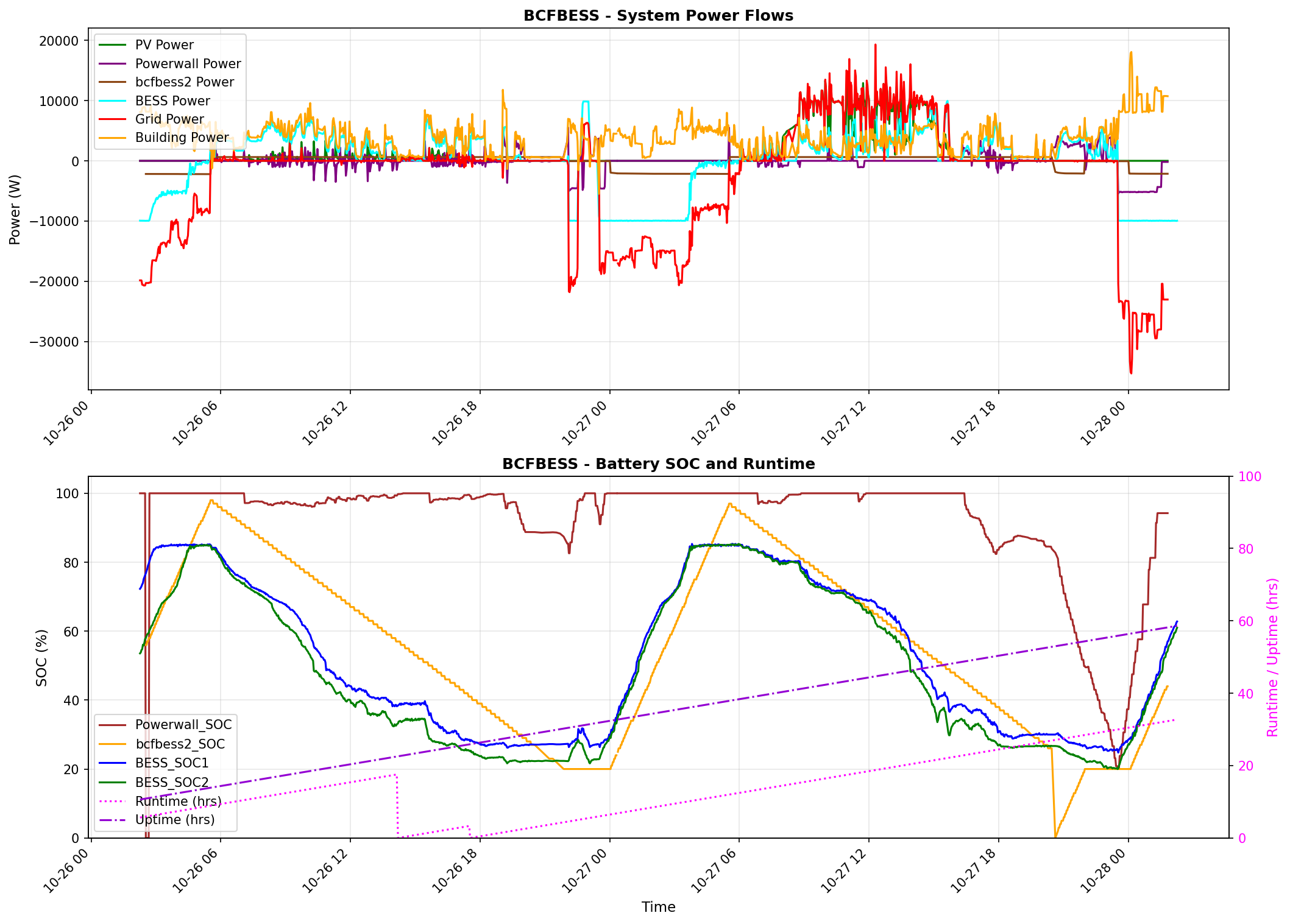Click the 'BCFBESS - Battery SOC and Runtime' title
Viewport: 1290px width, 924px height.
tap(658, 464)
